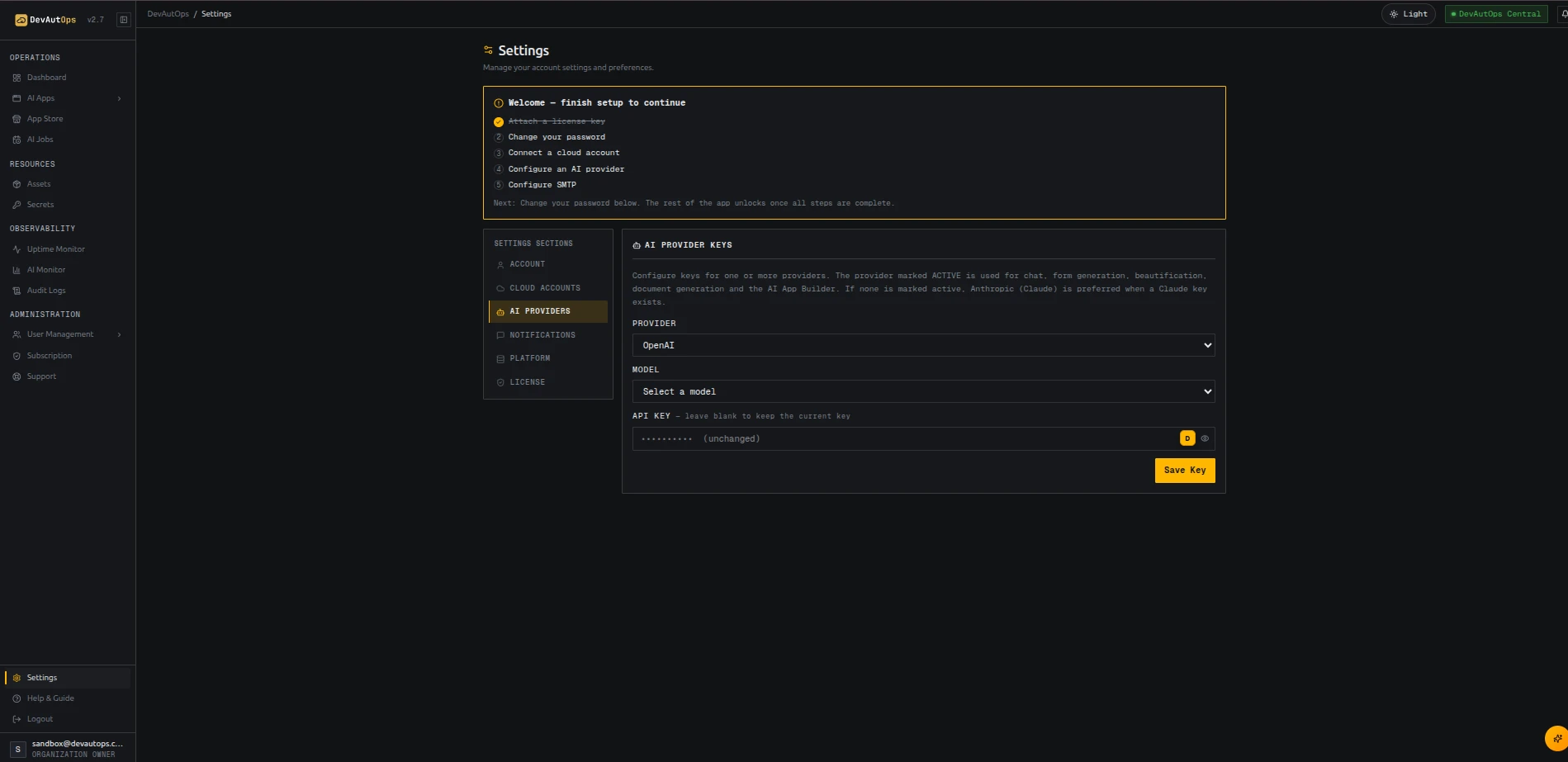Viewport: 1568px width, 762px height.
Task: Click the DevAutOps cloud logo icon
Action: (x=21, y=20)
